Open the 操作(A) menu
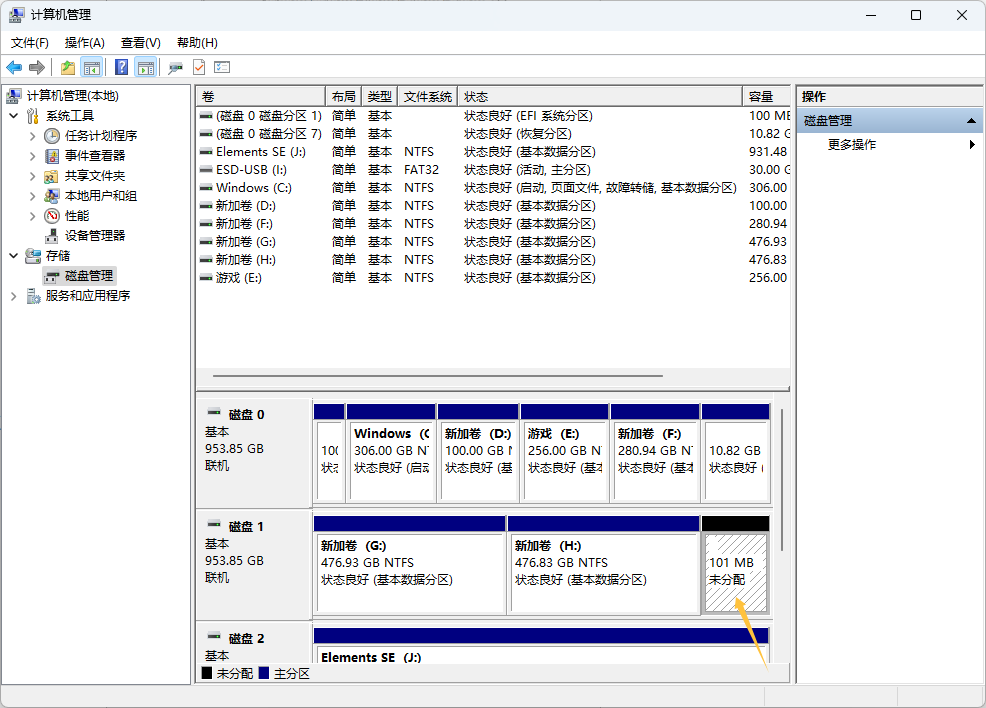 (84, 42)
